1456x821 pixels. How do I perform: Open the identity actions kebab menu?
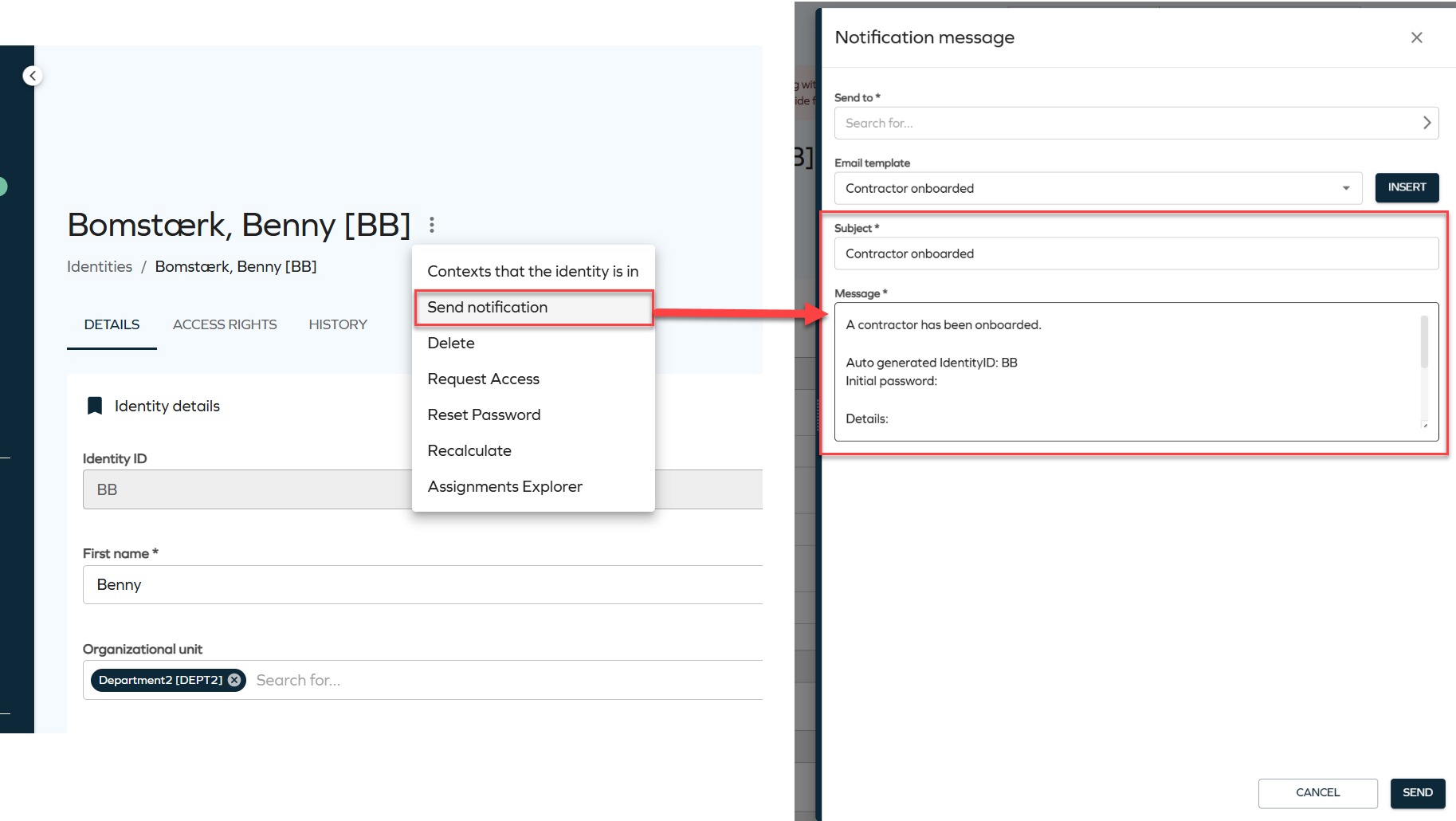pos(431,225)
